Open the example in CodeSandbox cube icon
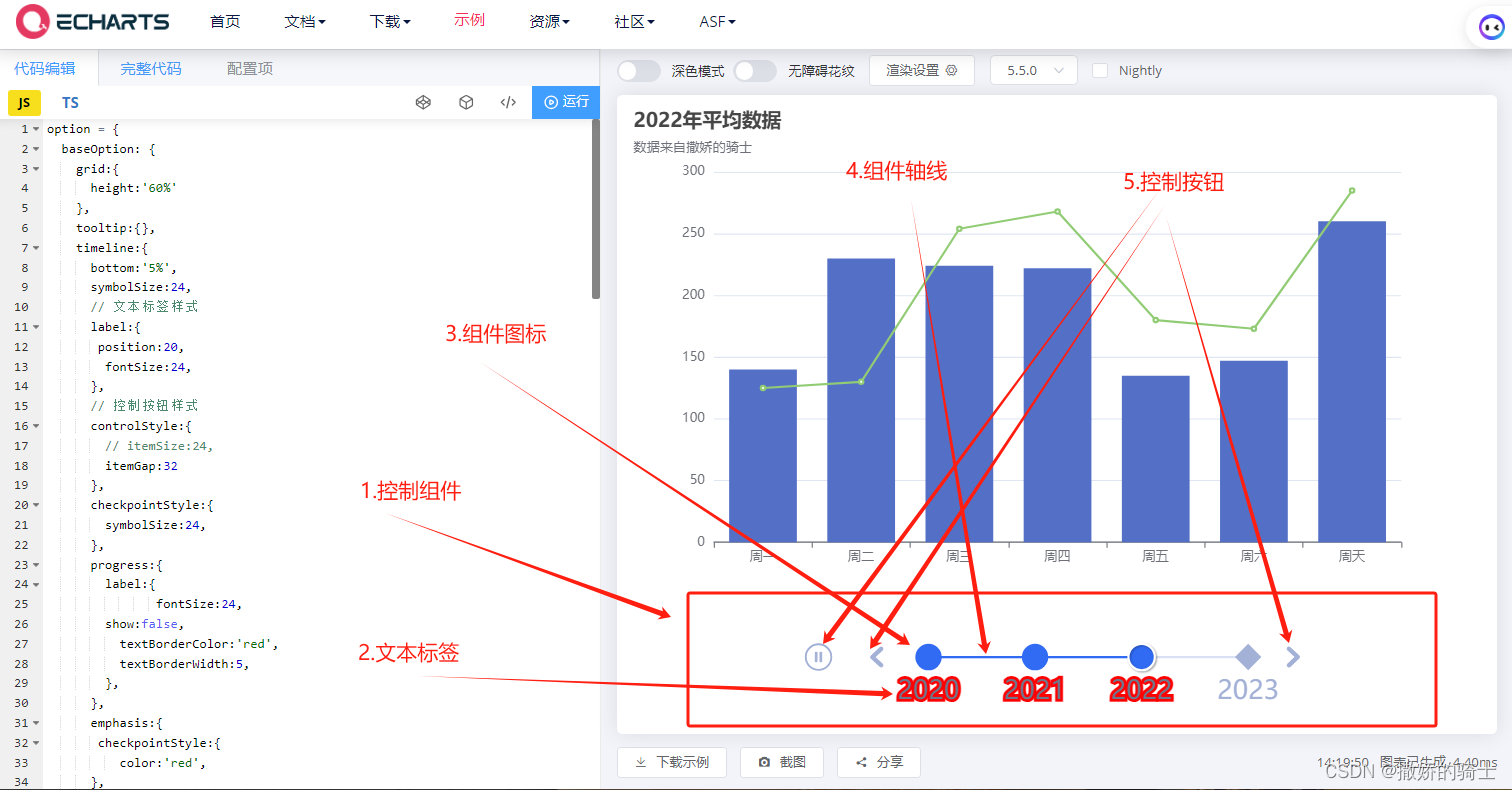This screenshot has width=1512, height=790. [x=466, y=102]
